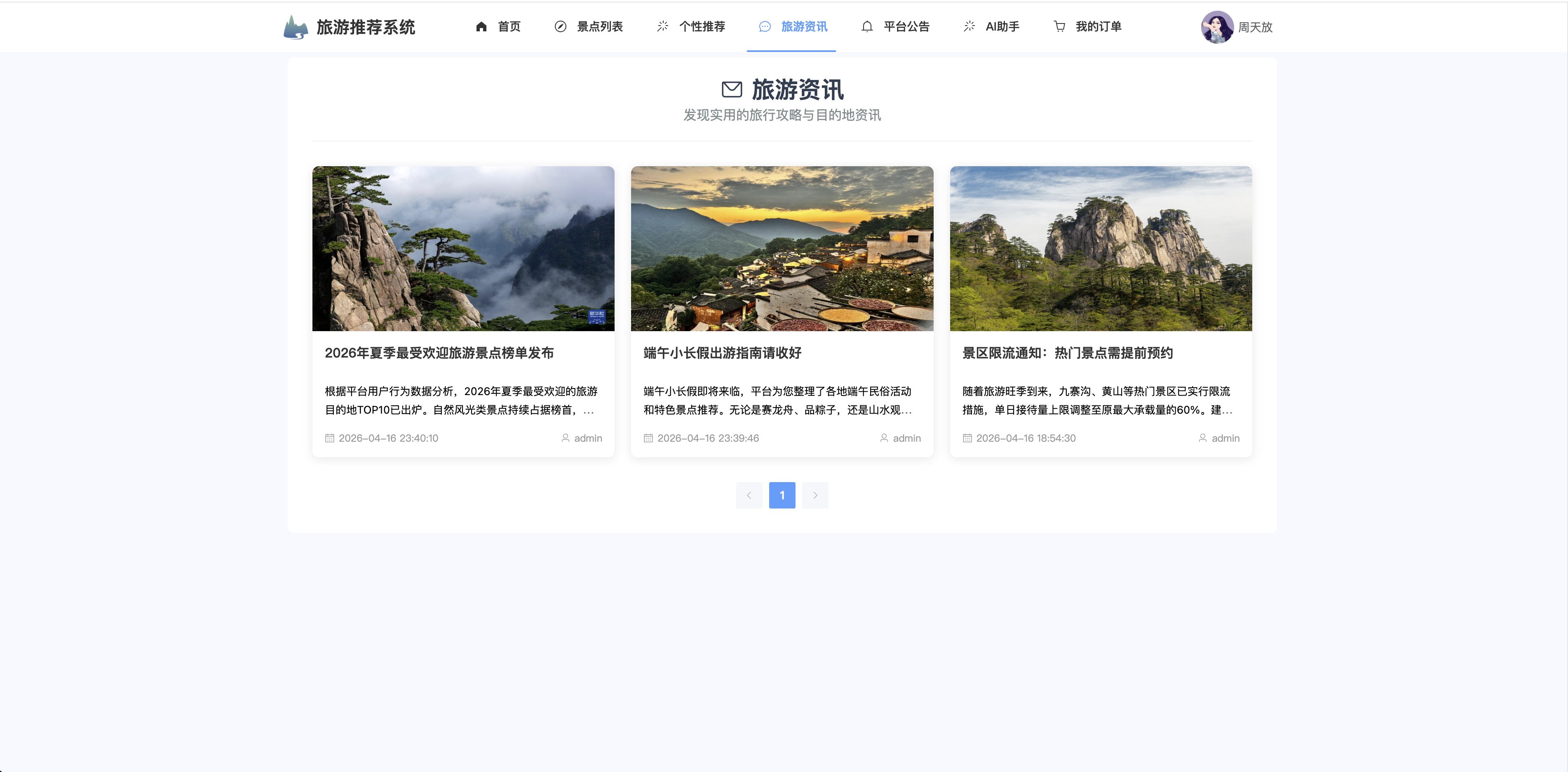Open the misty pine cliff thumbnail

coord(463,248)
